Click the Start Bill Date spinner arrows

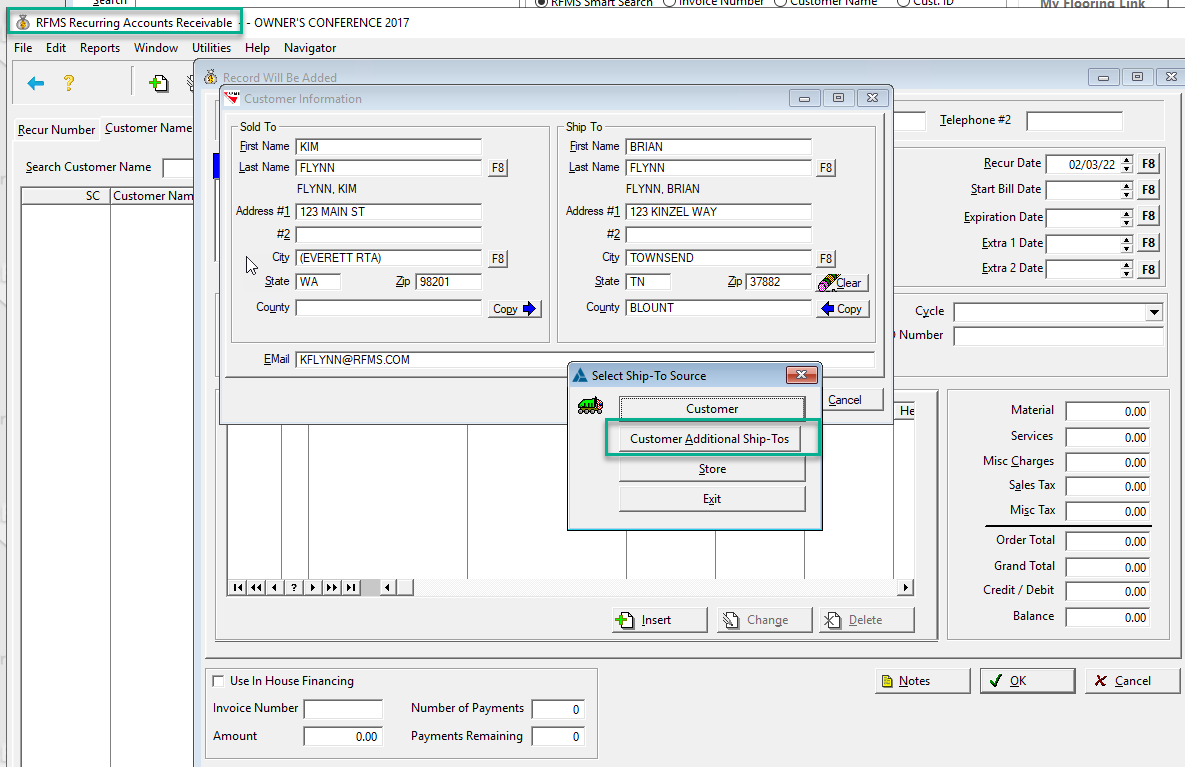pyautogui.click(x=1127, y=190)
